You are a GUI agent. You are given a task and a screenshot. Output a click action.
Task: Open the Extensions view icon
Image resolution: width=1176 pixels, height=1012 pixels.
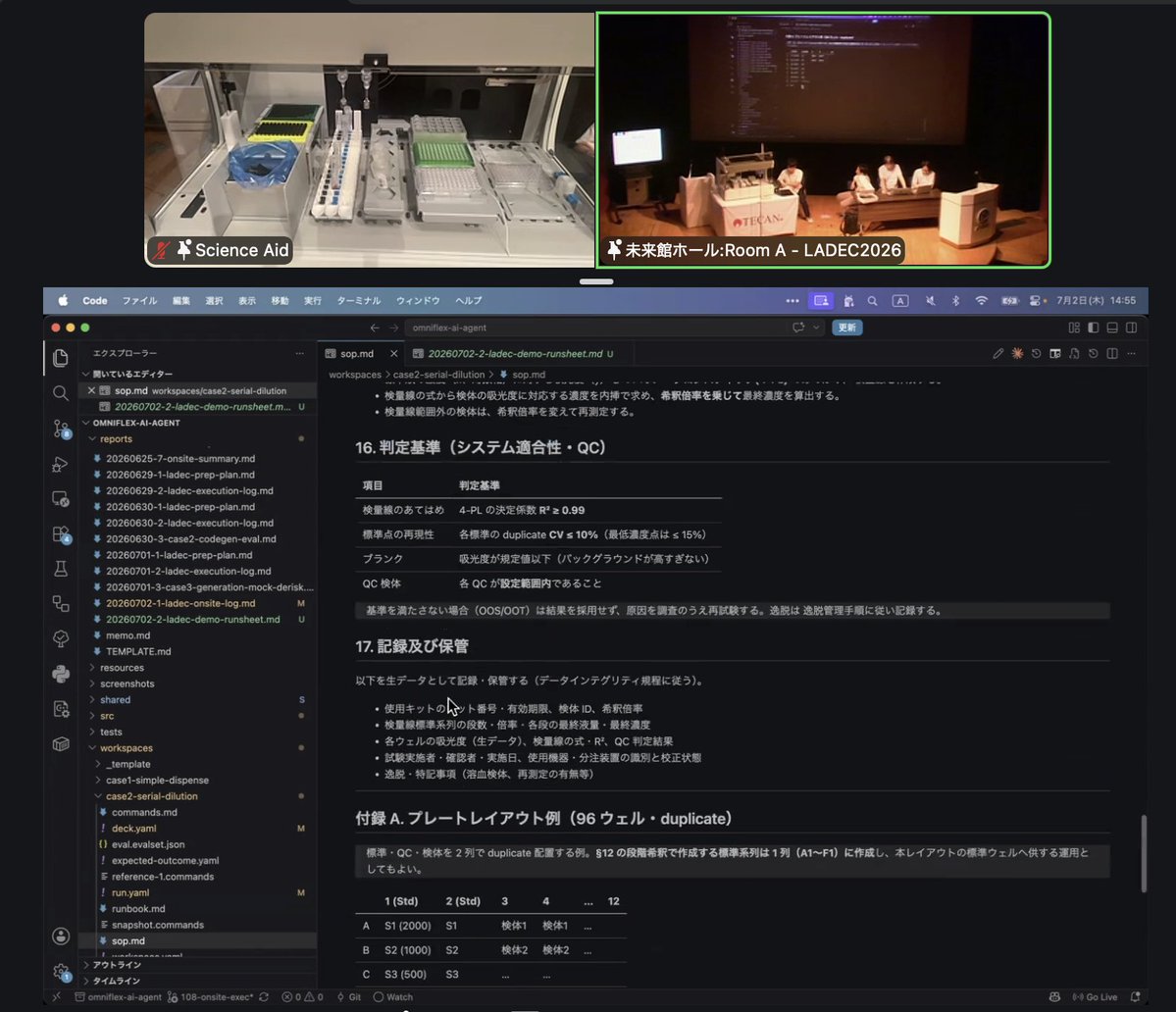(x=61, y=534)
